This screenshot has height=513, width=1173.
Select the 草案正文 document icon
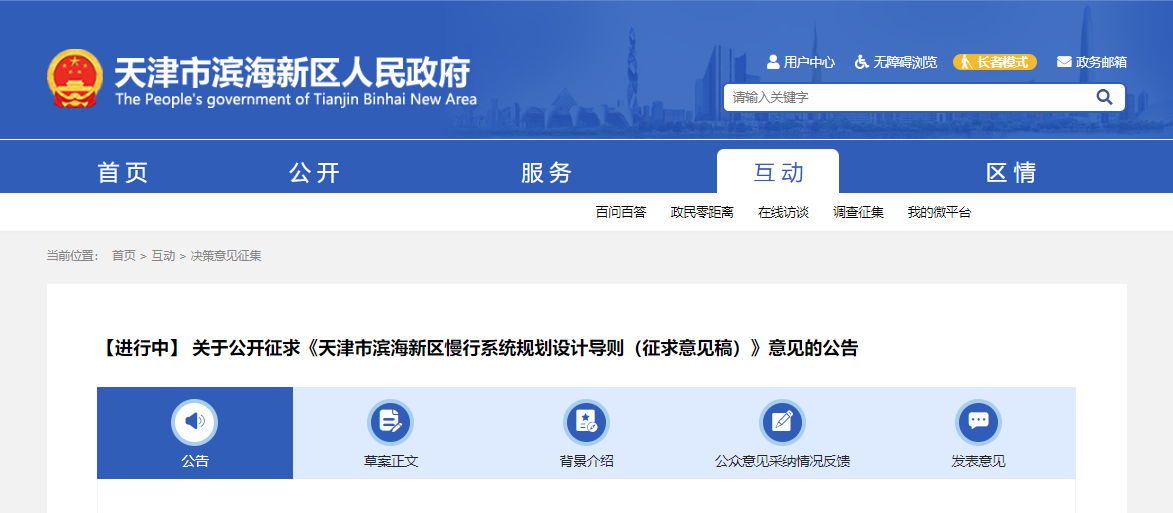tap(390, 422)
